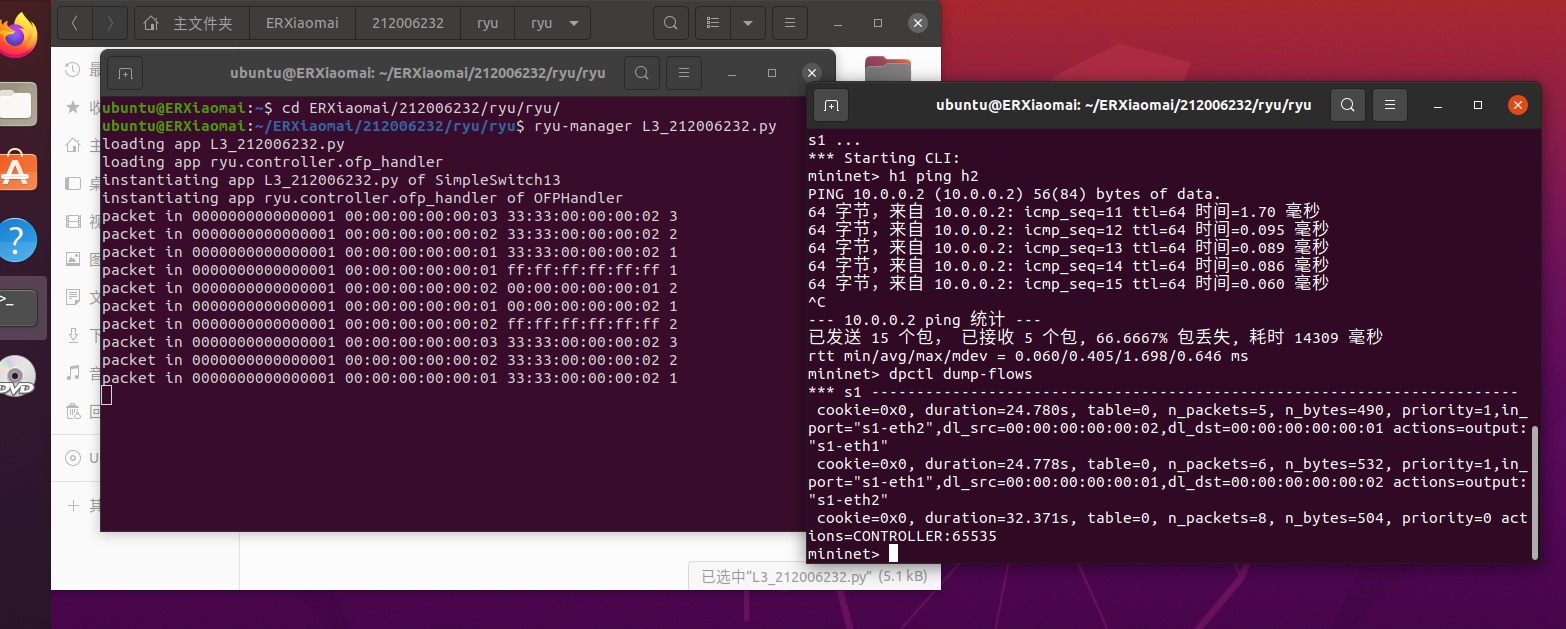Click the icmp_seq=11 ping reply line
The width and height of the screenshot is (1566, 629).
(1064, 212)
